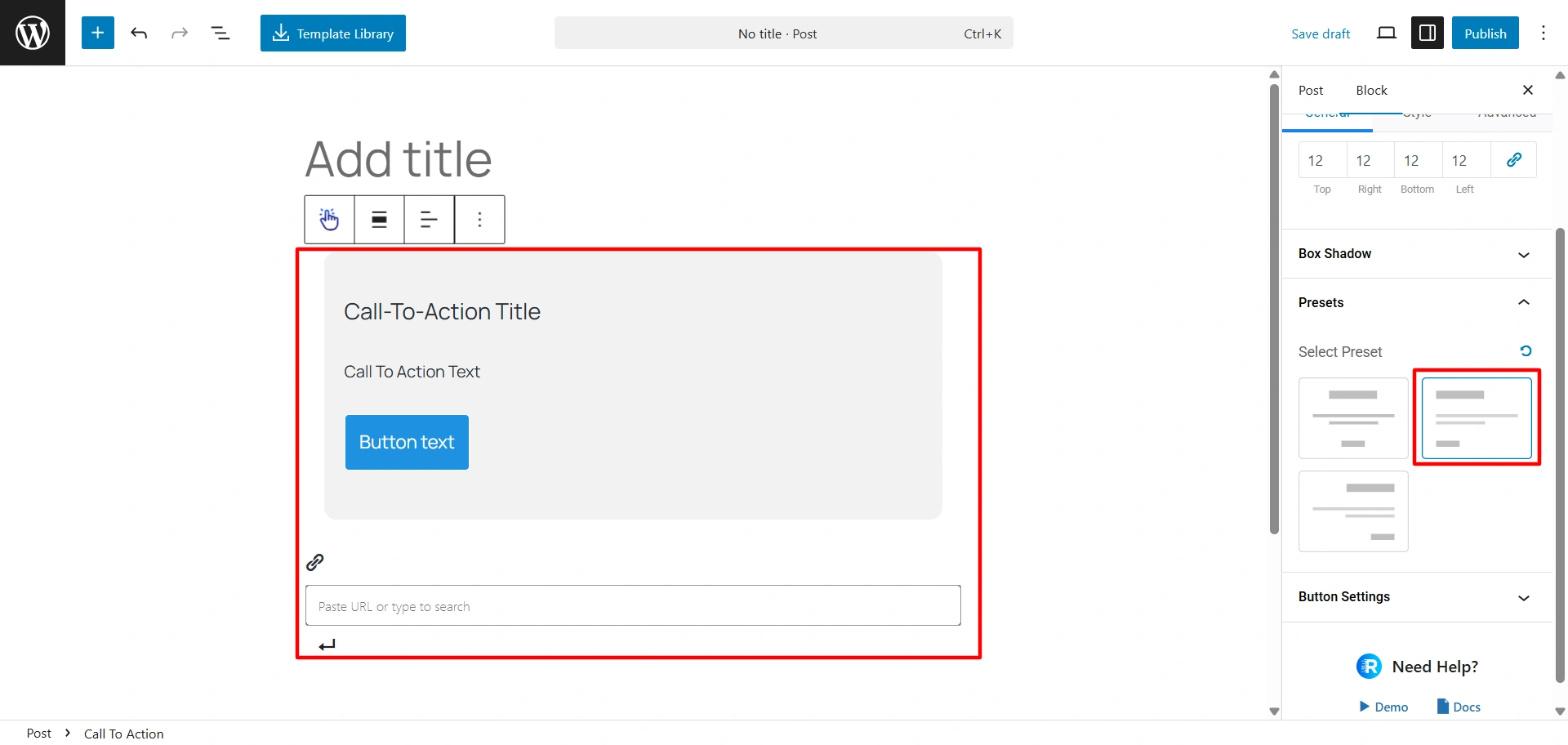Expand the Button Settings section
Screen dimensions: 1568x745
coord(1417,597)
